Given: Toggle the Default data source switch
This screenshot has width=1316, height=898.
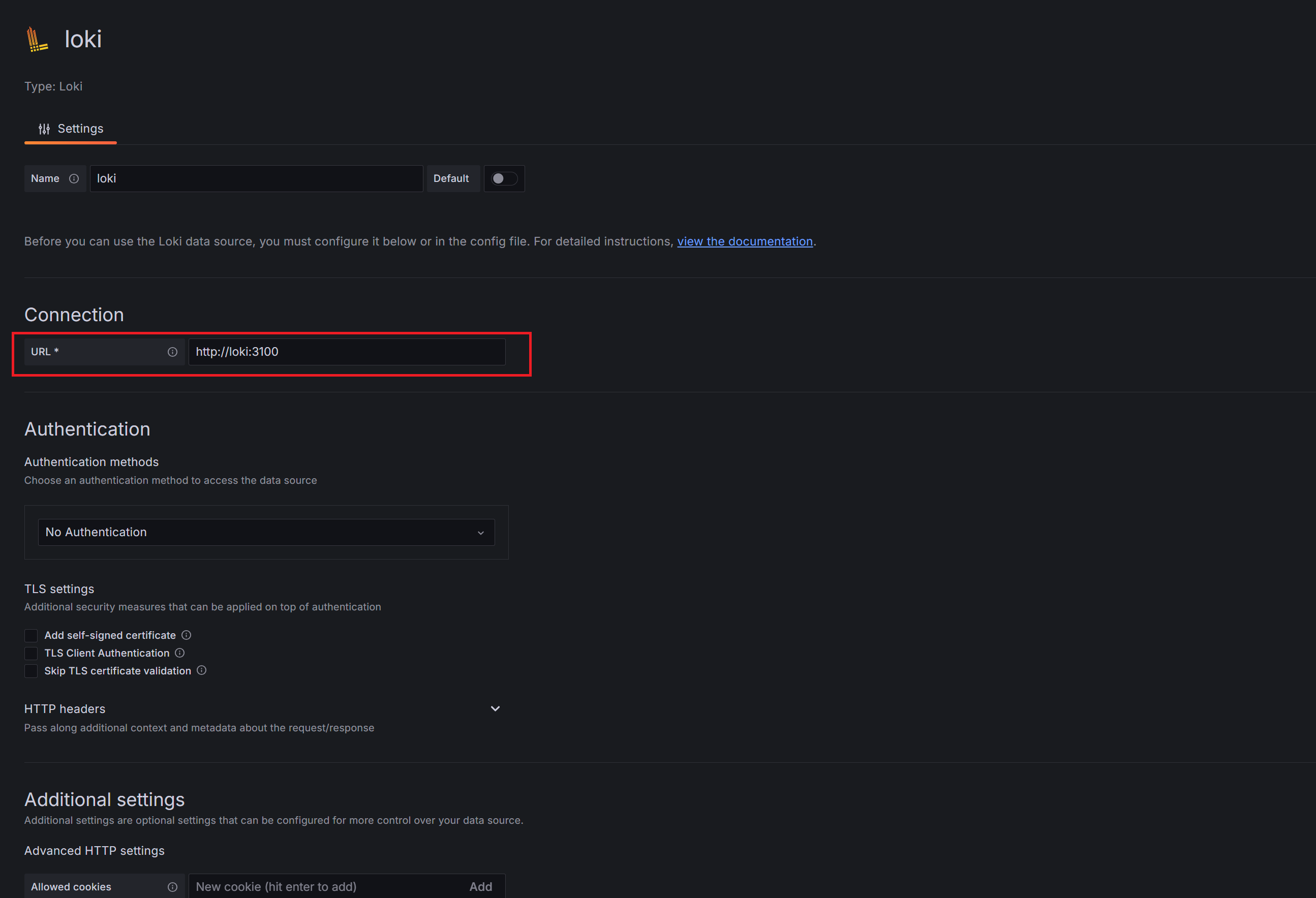Looking at the screenshot, I should [504, 179].
